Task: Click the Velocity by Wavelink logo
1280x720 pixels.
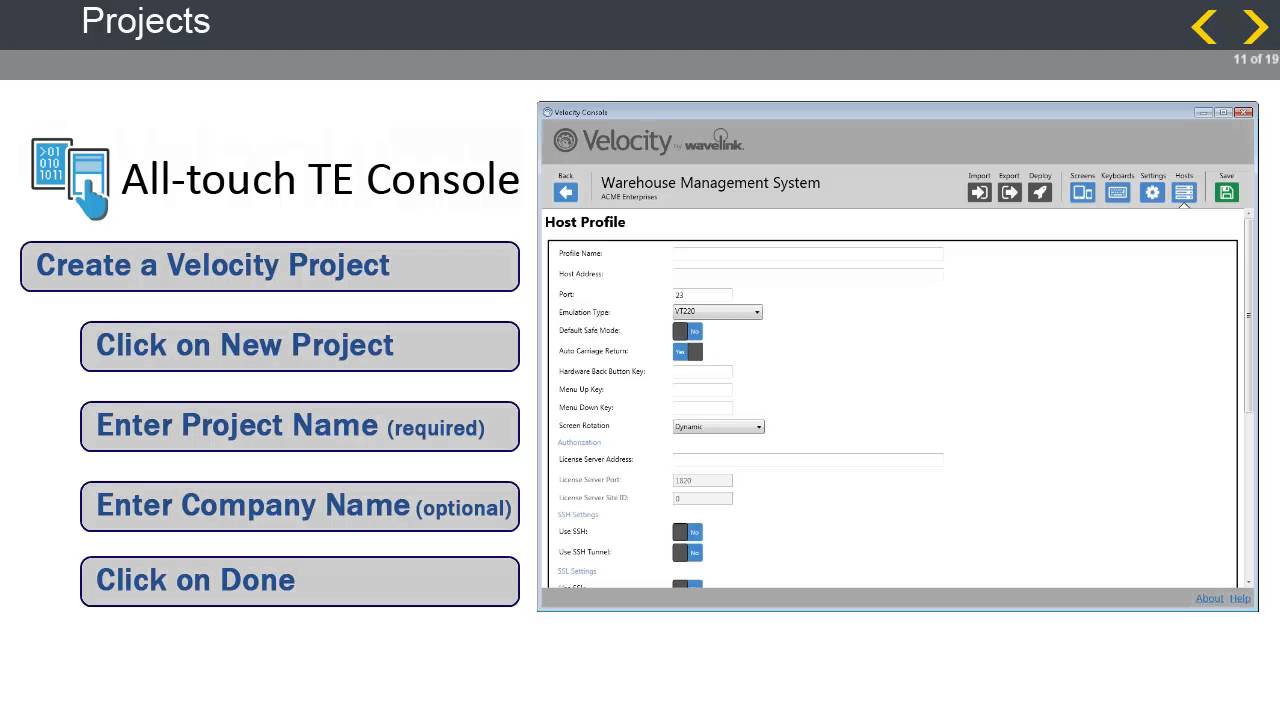Action: 649,141
